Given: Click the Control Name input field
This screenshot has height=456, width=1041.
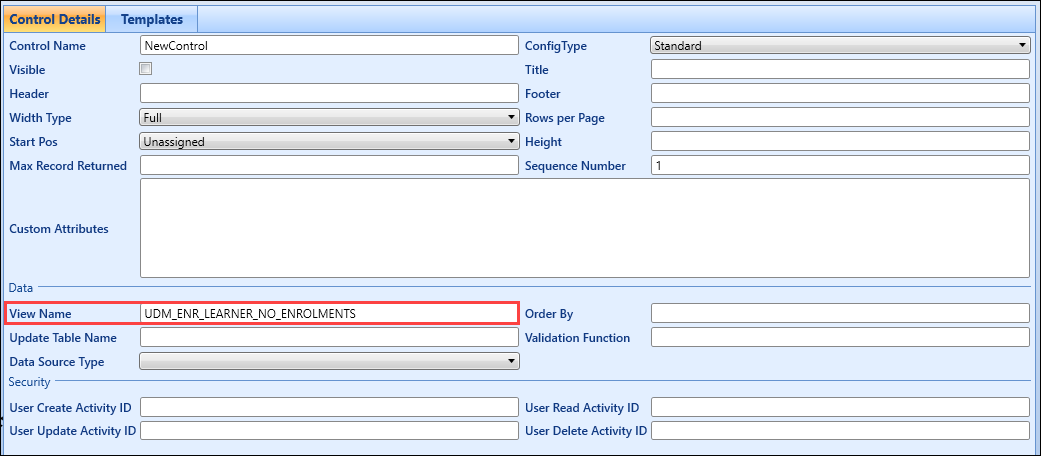Looking at the screenshot, I should click(x=329, y=45).
